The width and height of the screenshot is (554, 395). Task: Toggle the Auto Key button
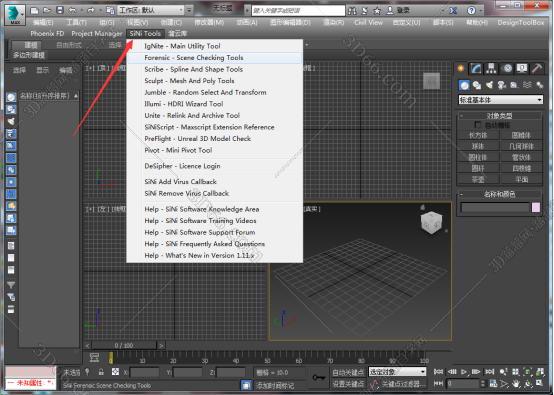pos(348,372)
